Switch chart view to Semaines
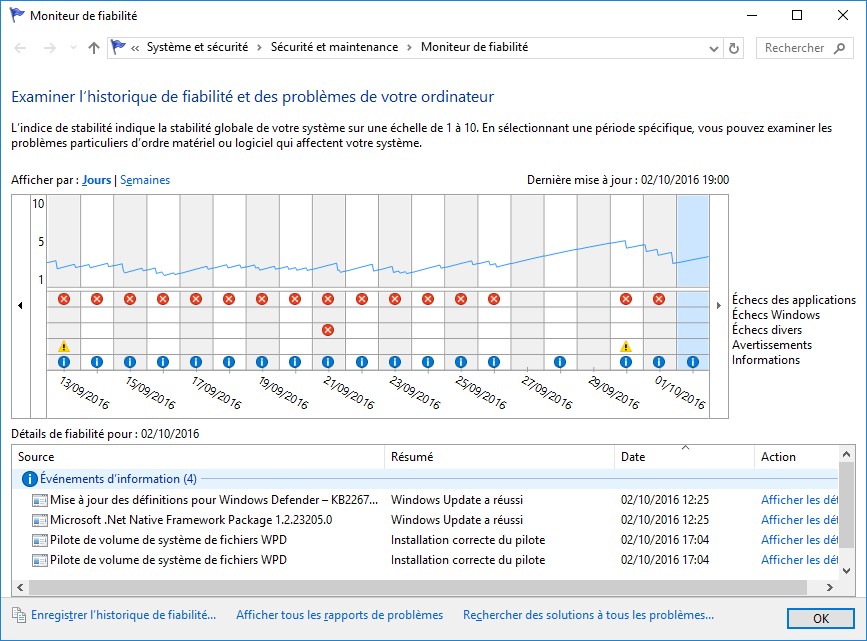The height and width of the screenshot is (641, 867). 145,180
